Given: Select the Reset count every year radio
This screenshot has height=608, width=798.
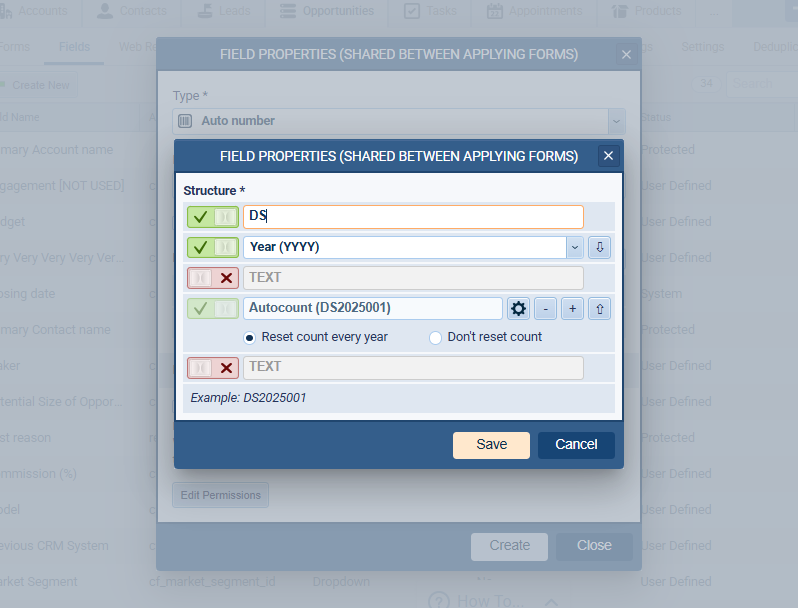Looking at the screenshot, I should point(250,337).
